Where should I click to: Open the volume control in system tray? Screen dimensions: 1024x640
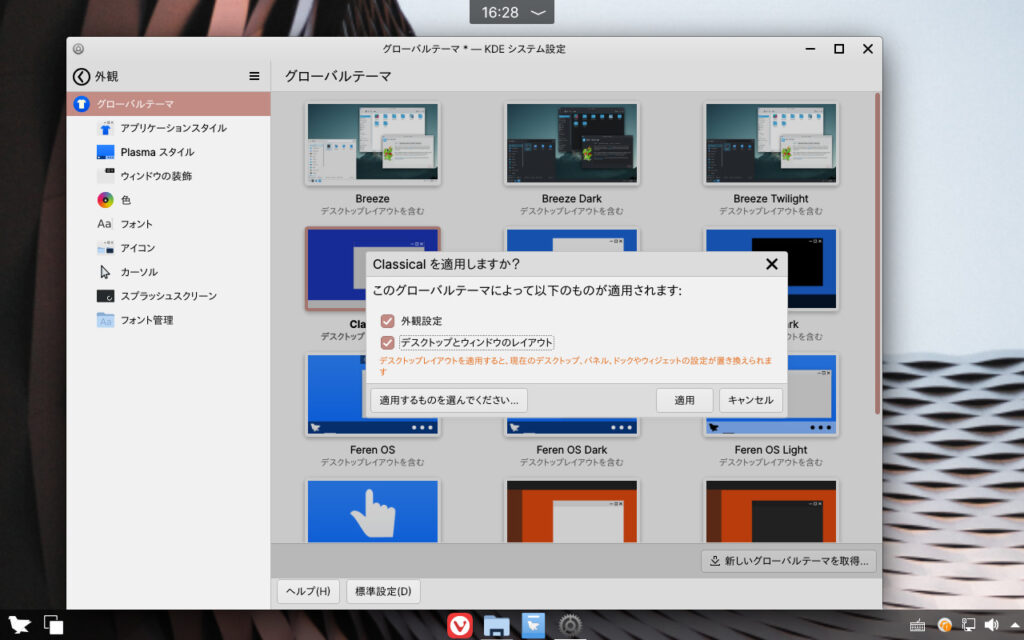pyautogui.click(x=991, y=626)
